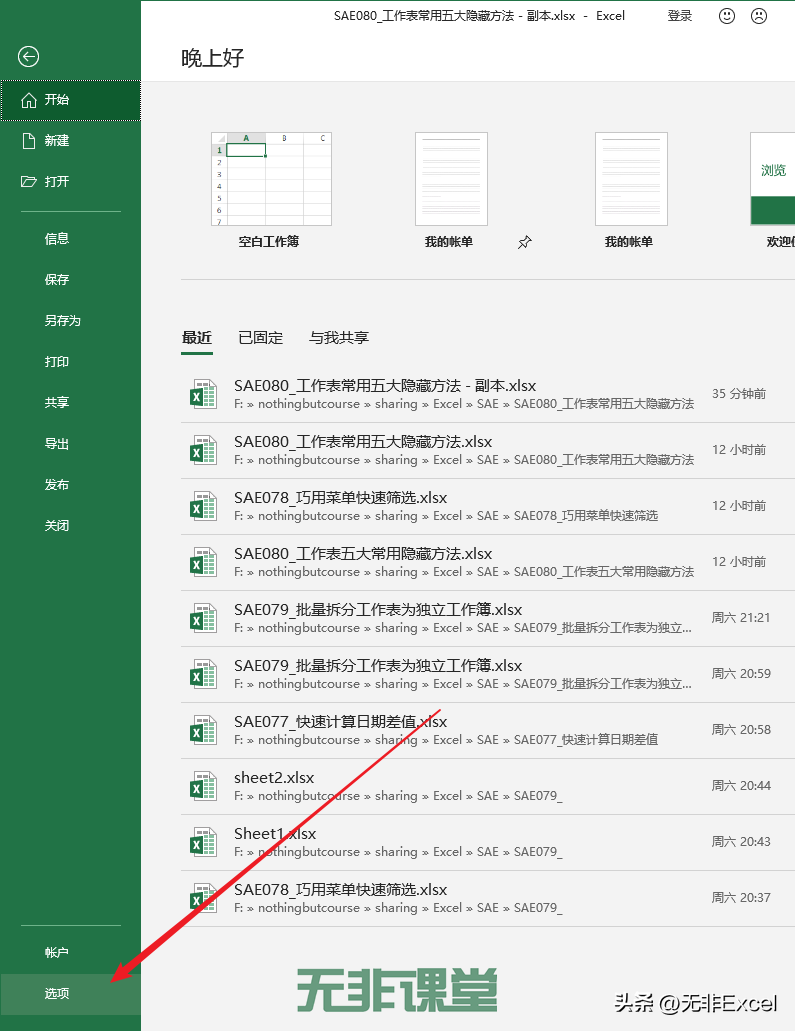Viewport: 795px width, 1031px height.
Task: Click the 周六 20:43 timestamp
Action: 741,842
